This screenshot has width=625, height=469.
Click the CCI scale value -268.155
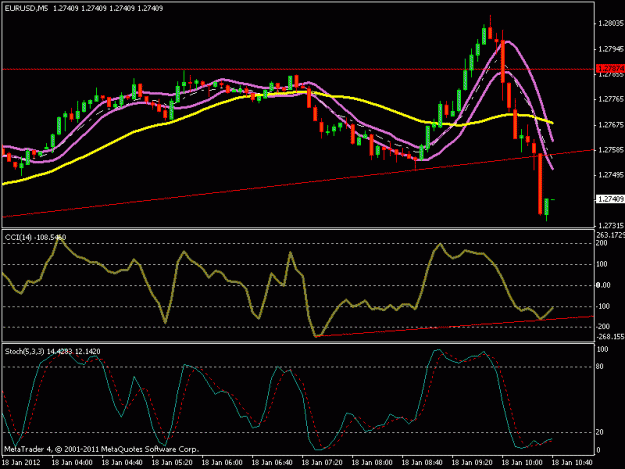pos(611,337)
